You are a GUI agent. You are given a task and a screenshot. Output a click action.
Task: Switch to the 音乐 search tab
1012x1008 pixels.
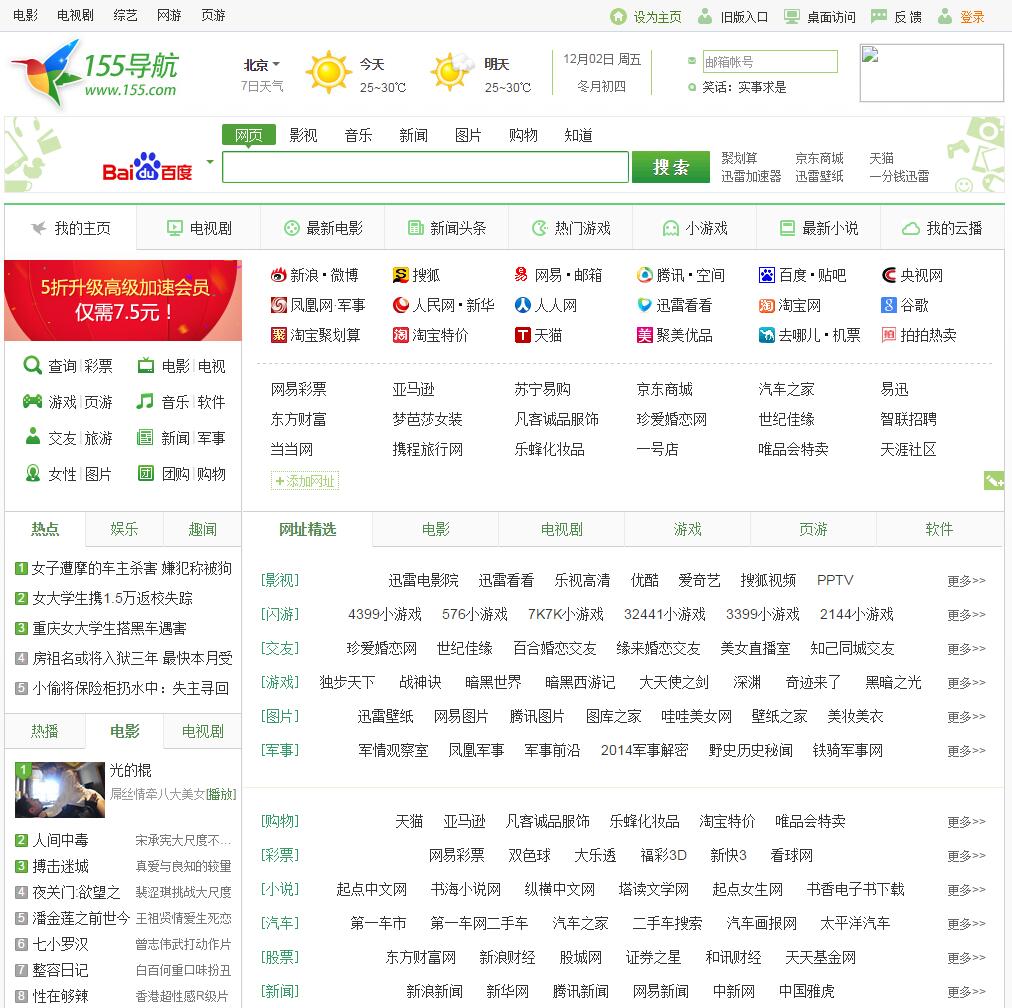pyautogui.click(x=358, y=135)
